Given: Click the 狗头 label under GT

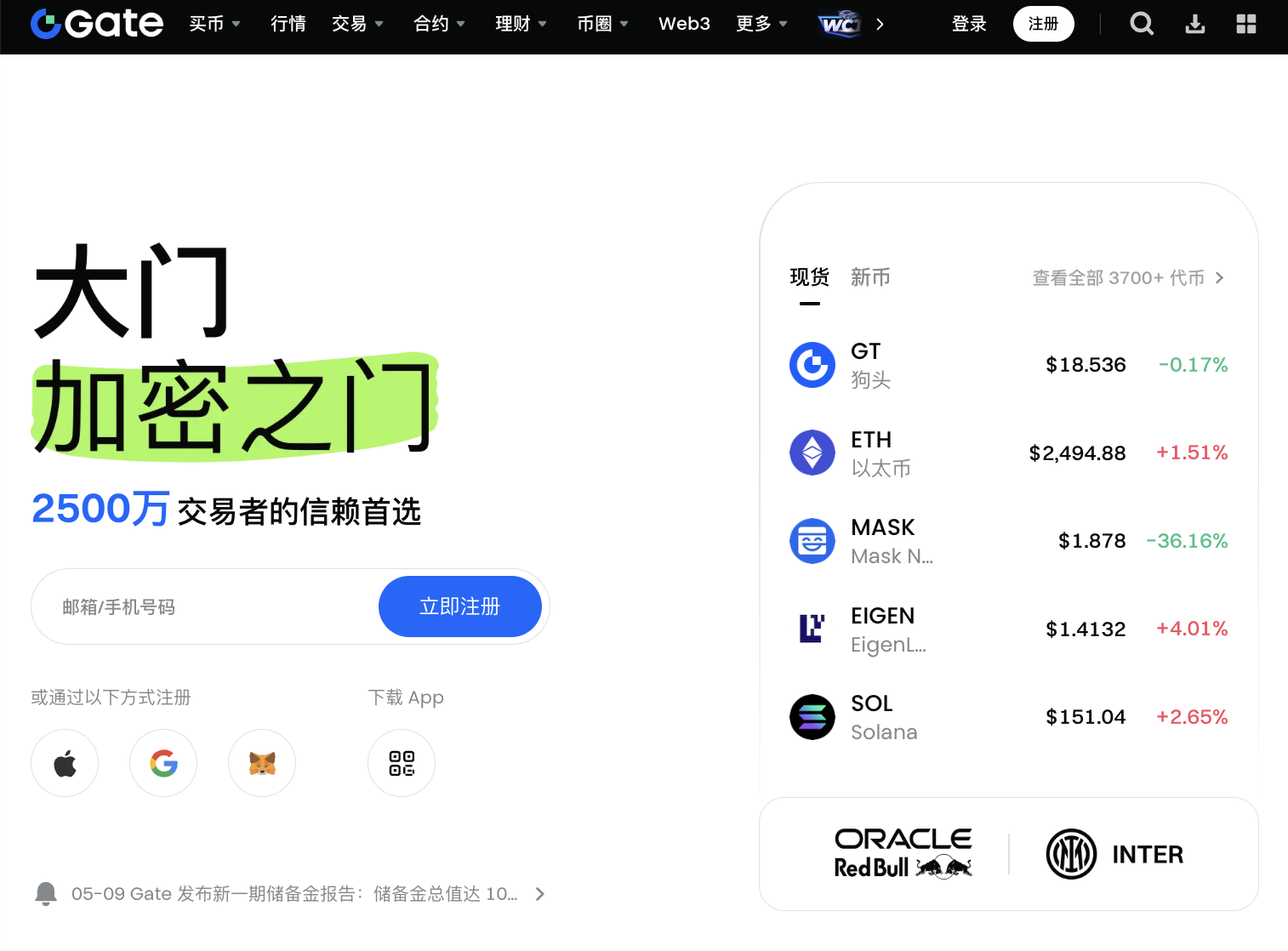Looking at the screenshot, I should coord(870,380).
